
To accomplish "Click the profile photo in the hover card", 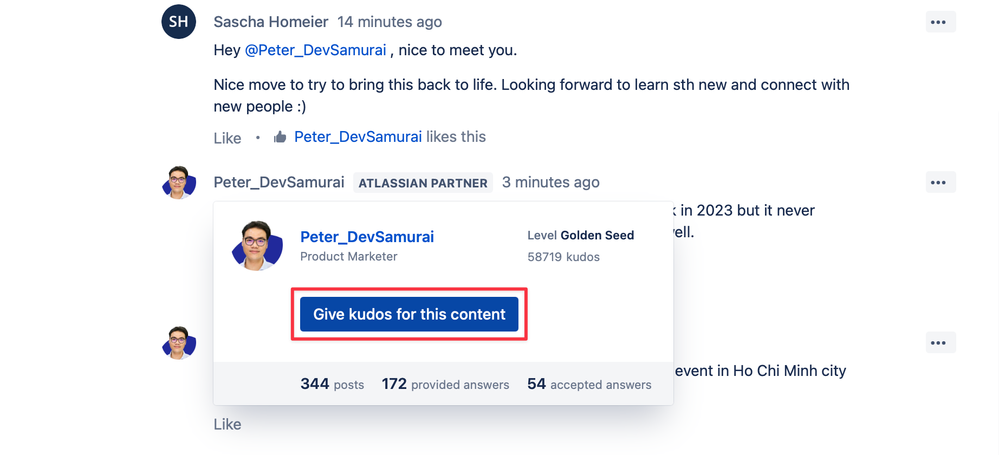I will point(257,246).
